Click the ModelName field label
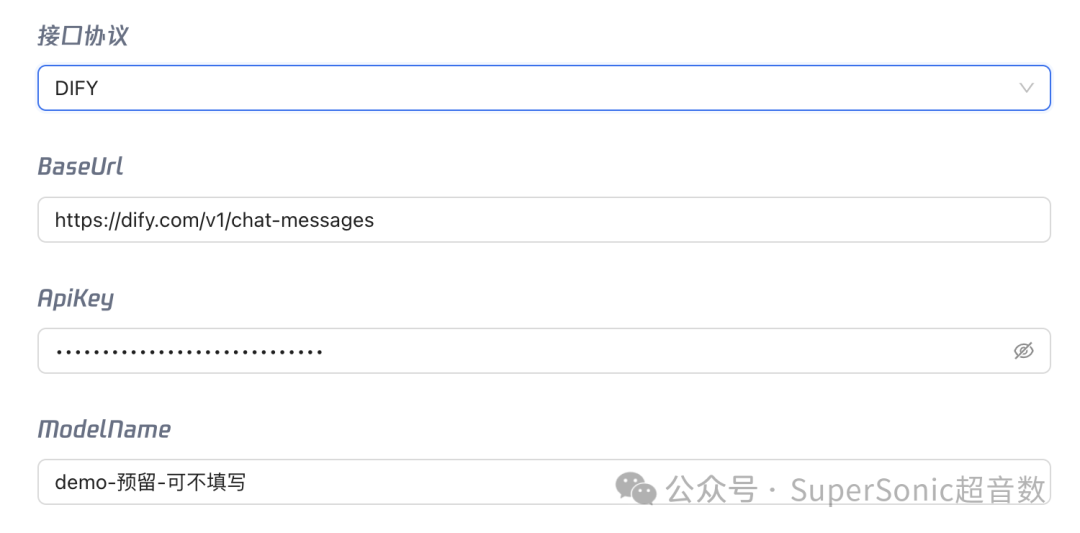The width and height of the screenshot is (1080, 533). [x=104, y=429]
